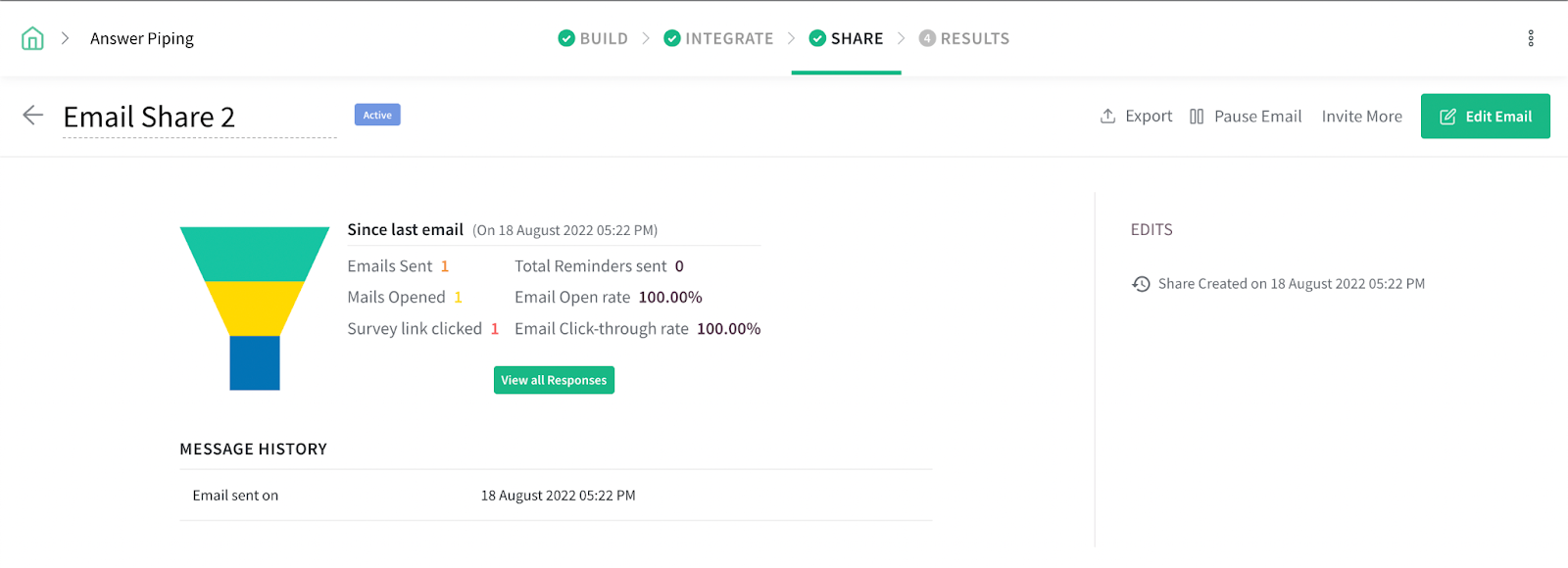The height and width of the screenshot is (568, 1568).
Task: Click the Export upload icon
Action: (x=1107, y=117)
